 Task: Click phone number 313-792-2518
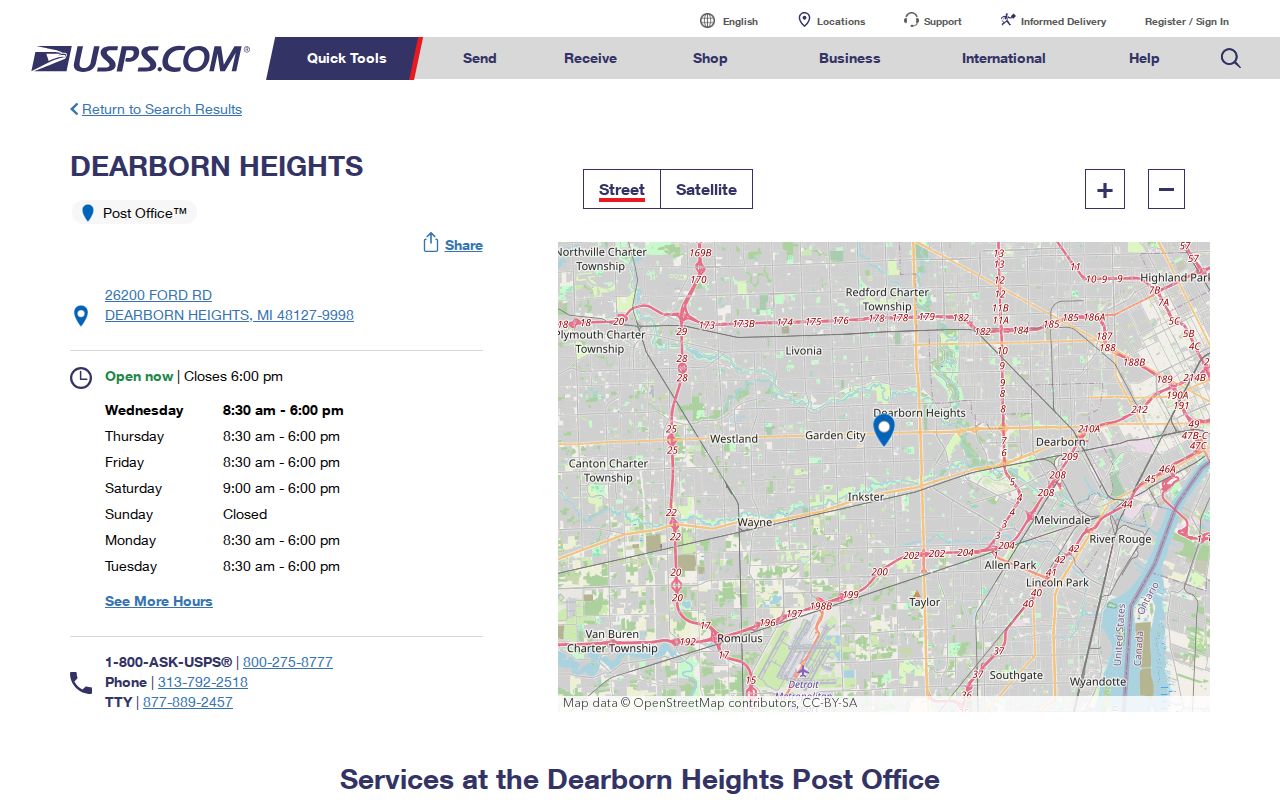click(203, 682)
